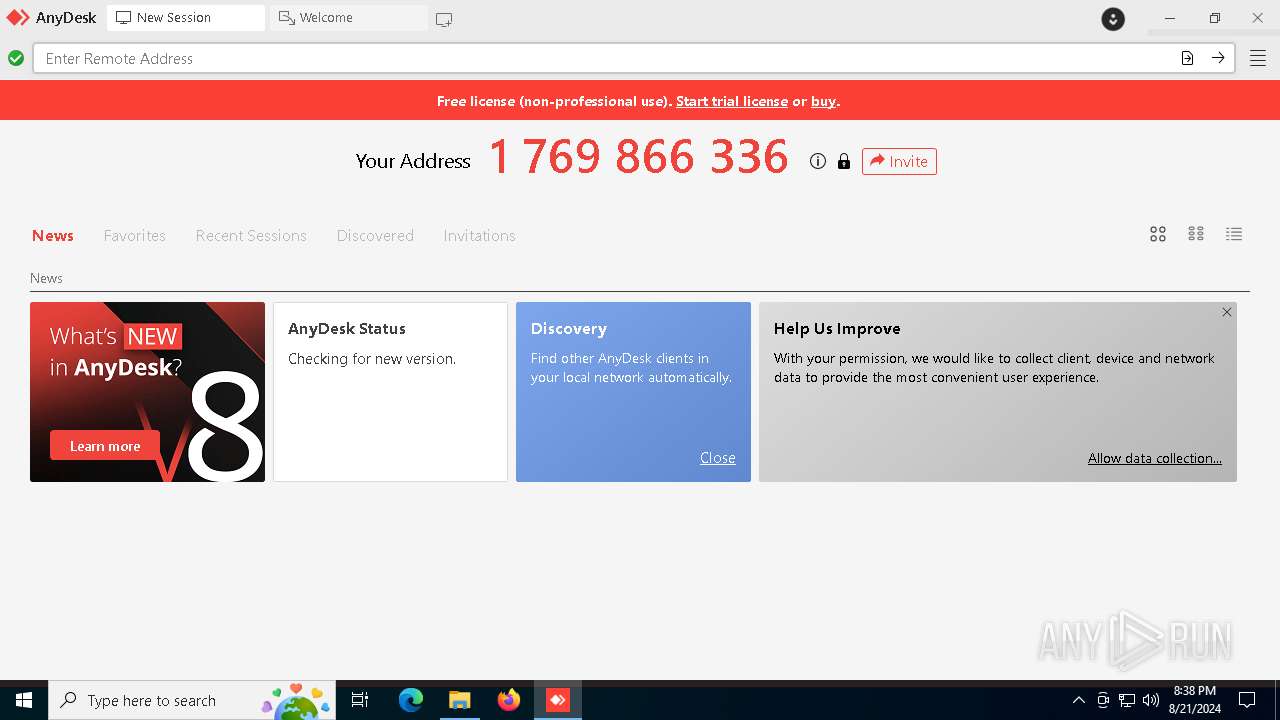This screenshot has width=1280, height=720.
Task: Click the green connection status check icon
Action: [x=16, y=59]
